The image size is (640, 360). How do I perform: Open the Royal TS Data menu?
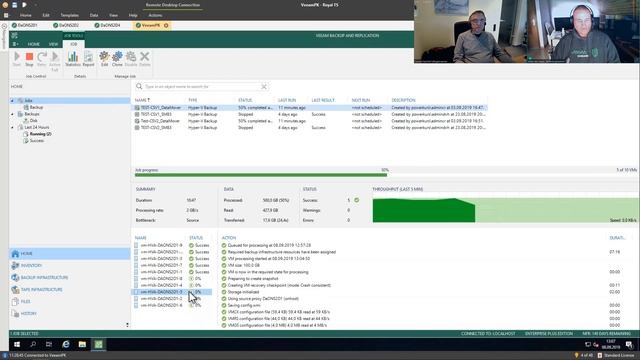(x=94, y=15)
